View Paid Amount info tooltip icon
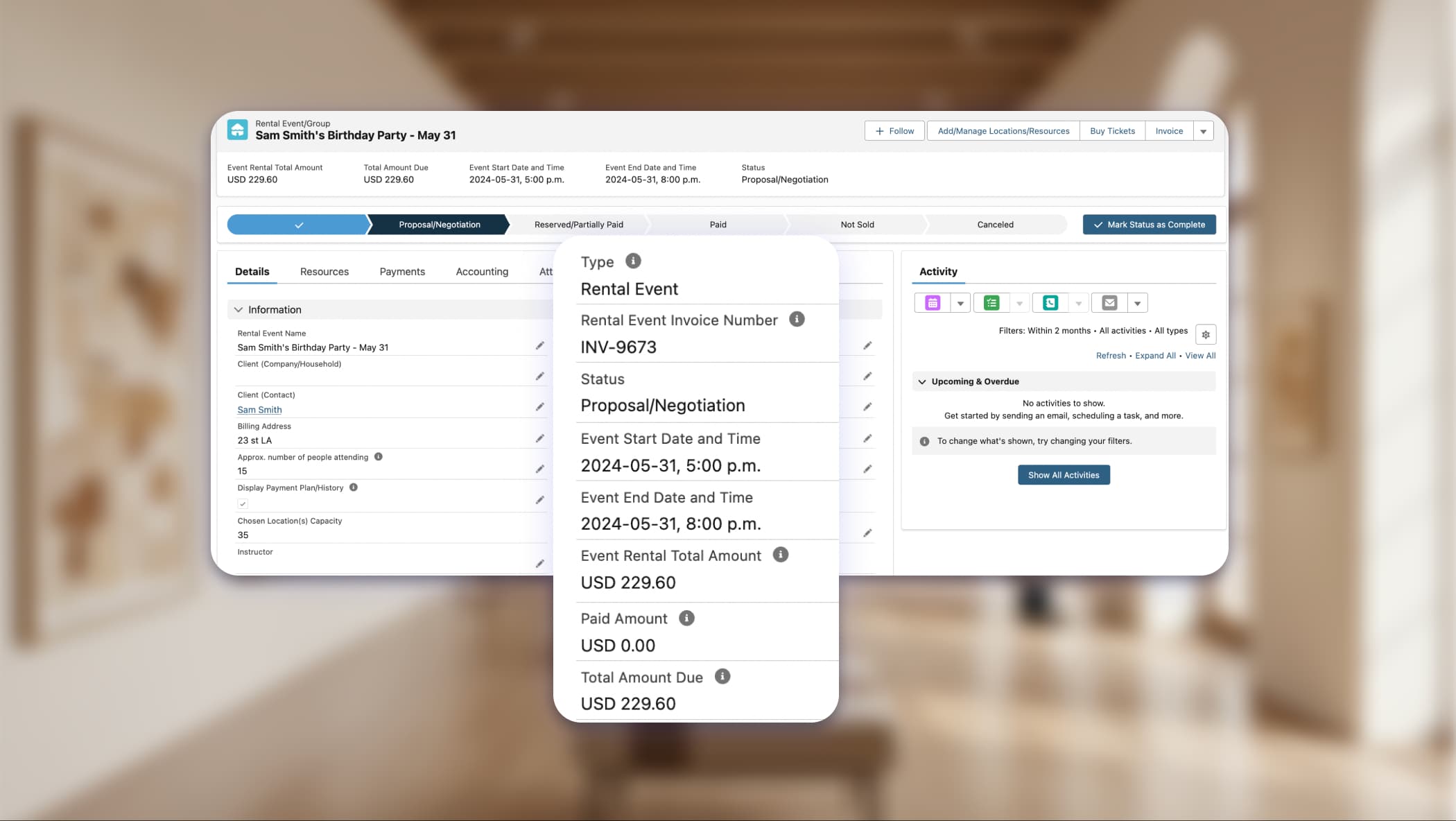This screenshot has width=1456, height=821. [685, 617]
